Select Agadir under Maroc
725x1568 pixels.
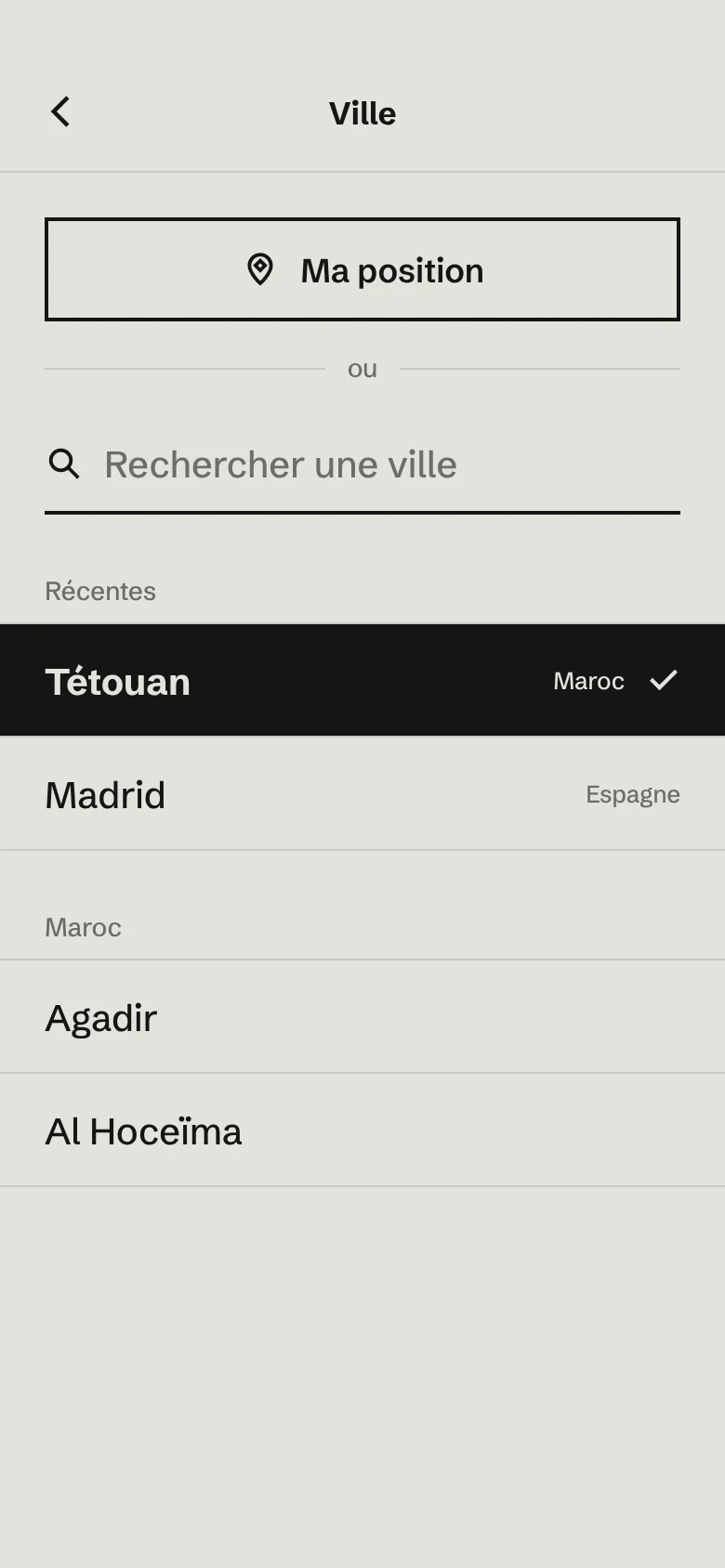362,1017
